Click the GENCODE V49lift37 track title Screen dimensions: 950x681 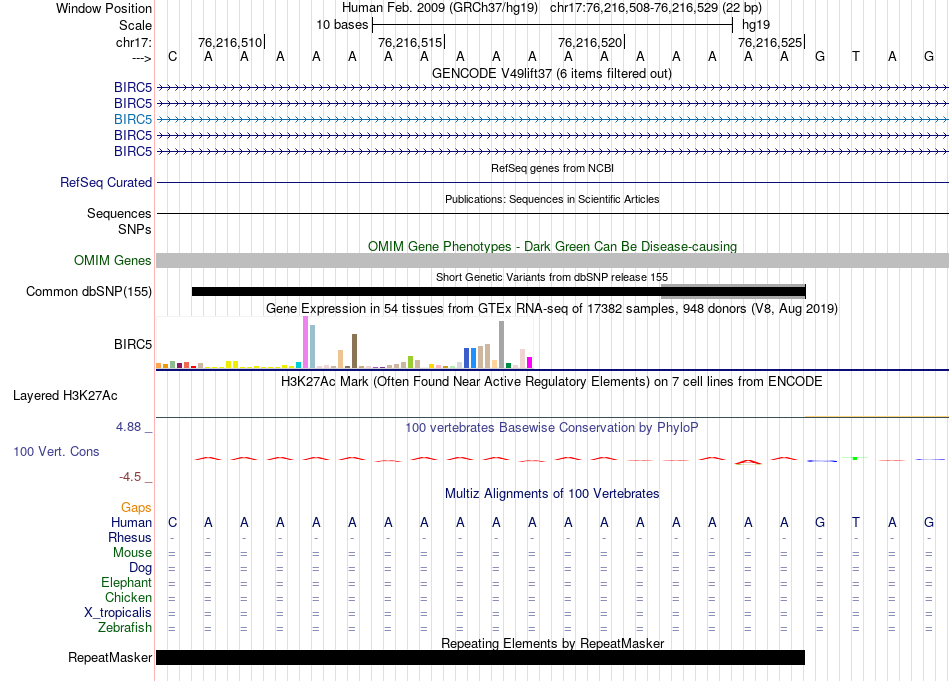pyautogui.click(x=552, y=73)
